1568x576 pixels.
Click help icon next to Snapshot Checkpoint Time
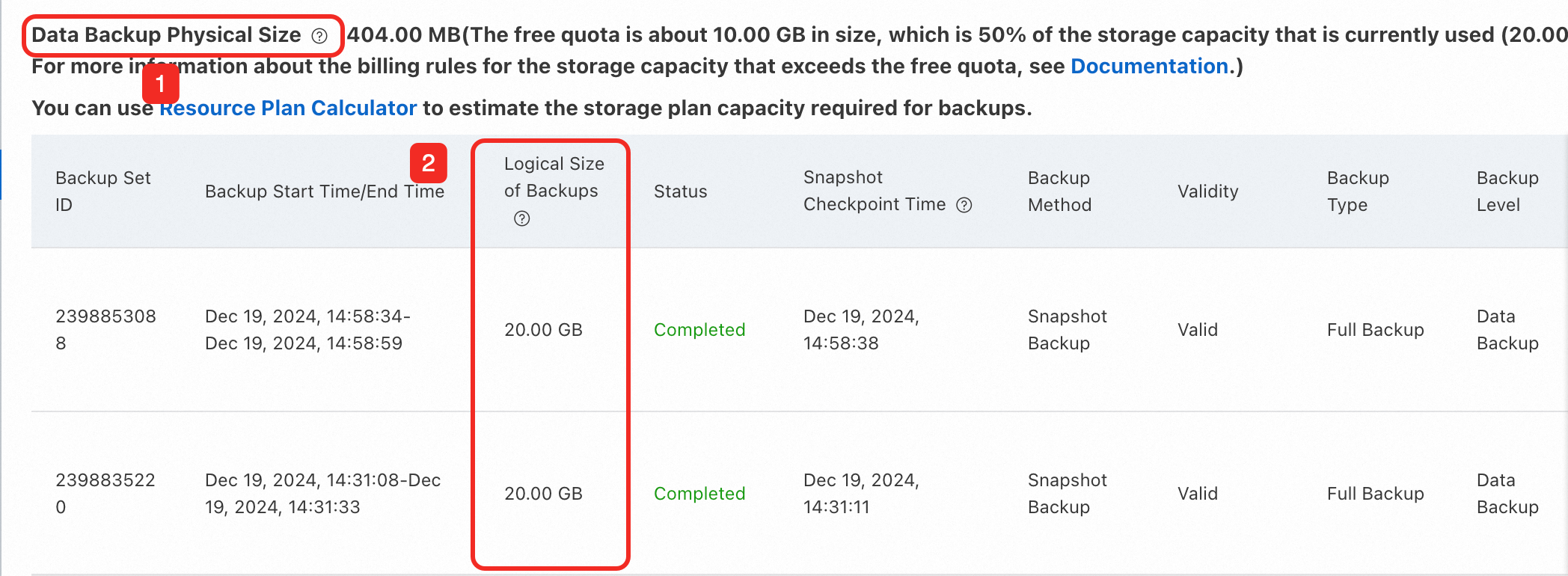(964, 205)
